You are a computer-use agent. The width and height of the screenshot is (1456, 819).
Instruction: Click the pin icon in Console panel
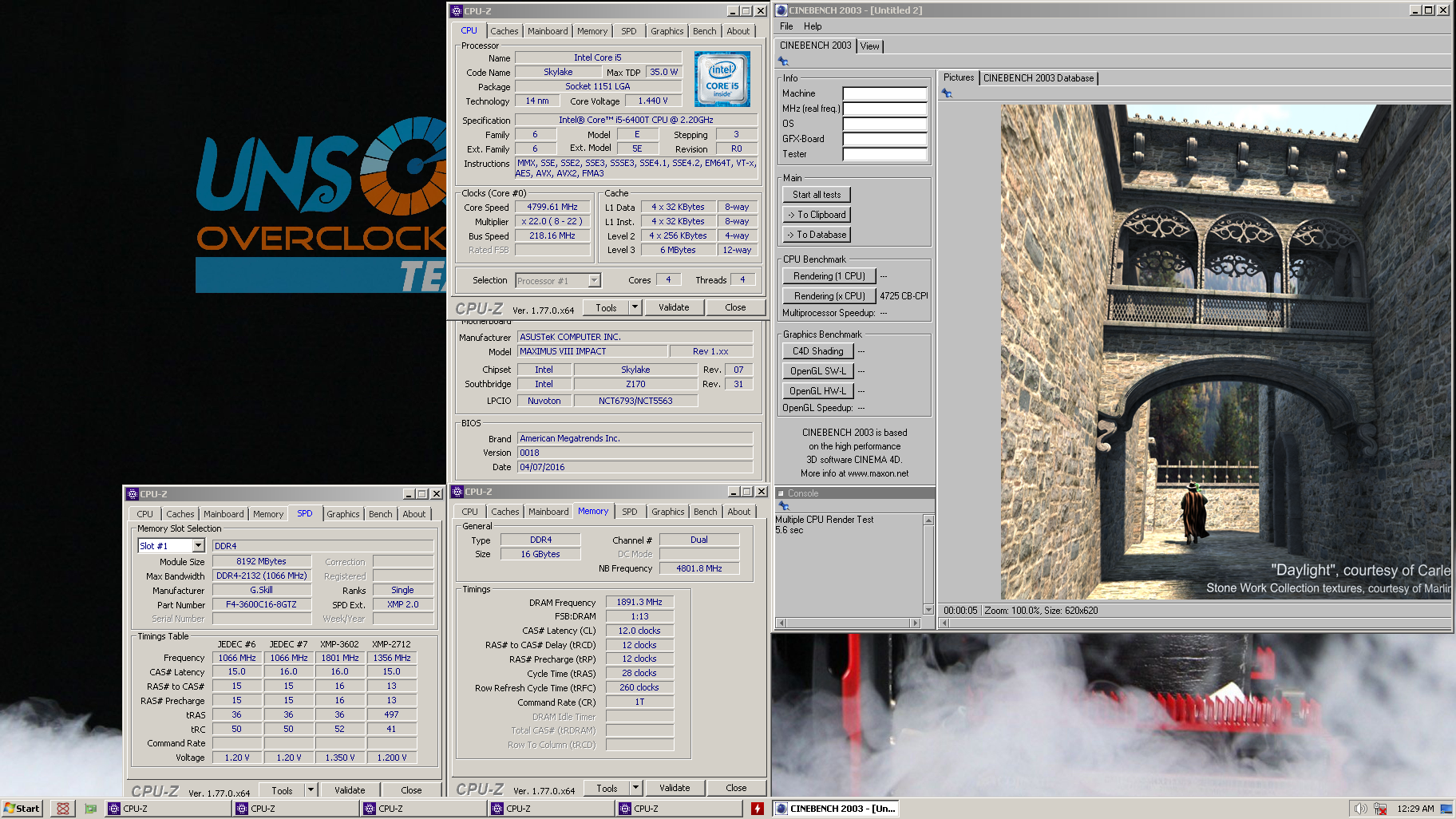coord(784,506)
